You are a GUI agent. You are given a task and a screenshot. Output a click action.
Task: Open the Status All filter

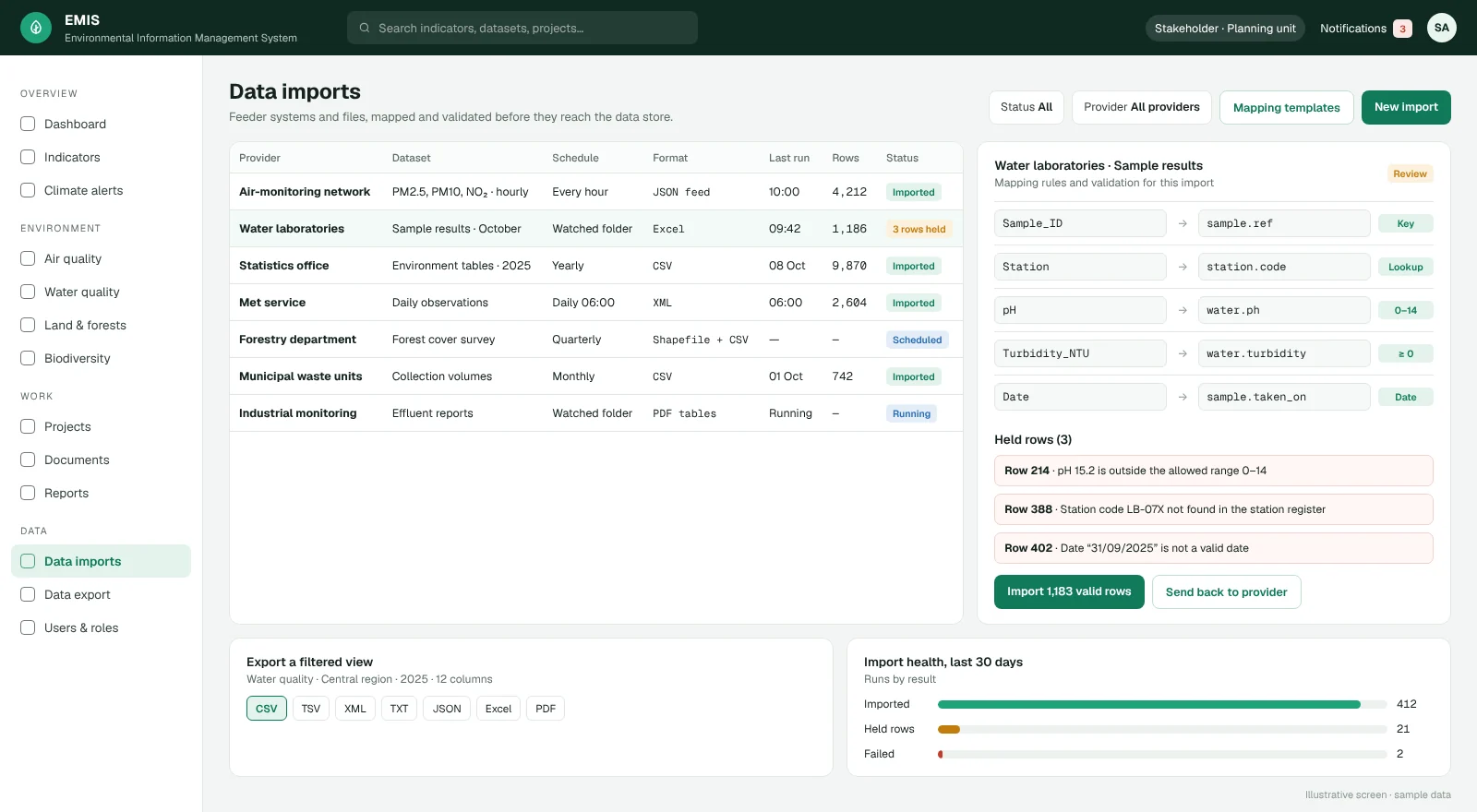1027,107
